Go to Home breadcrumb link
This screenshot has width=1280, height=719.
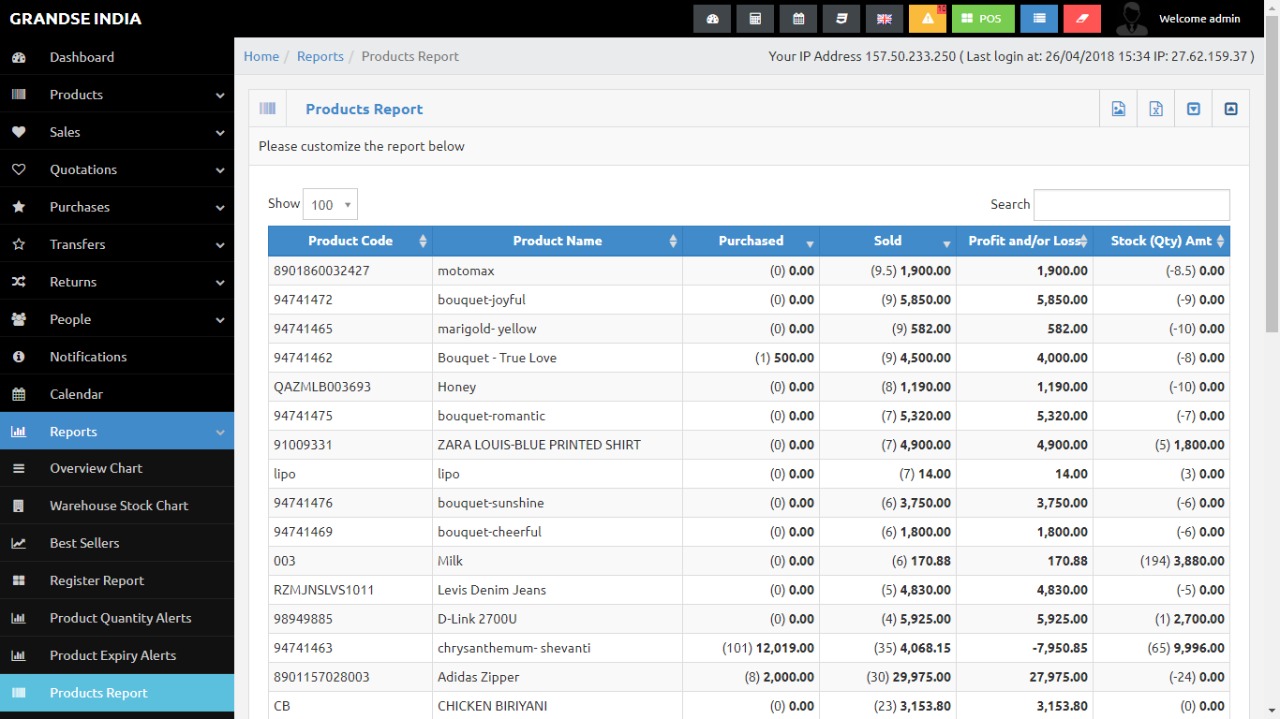pyautogui.click(x=261, y=56)
